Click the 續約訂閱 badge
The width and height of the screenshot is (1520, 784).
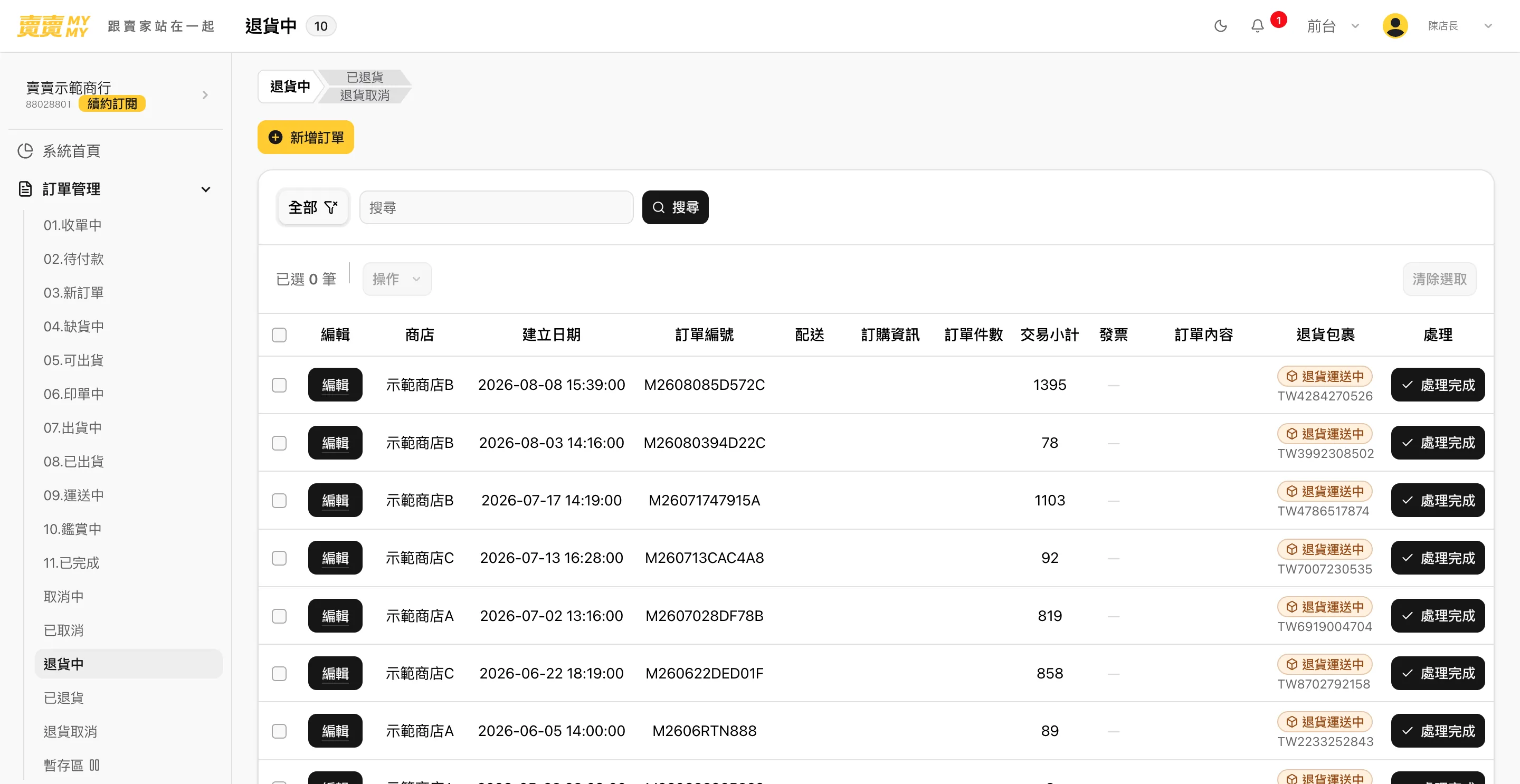112,104
